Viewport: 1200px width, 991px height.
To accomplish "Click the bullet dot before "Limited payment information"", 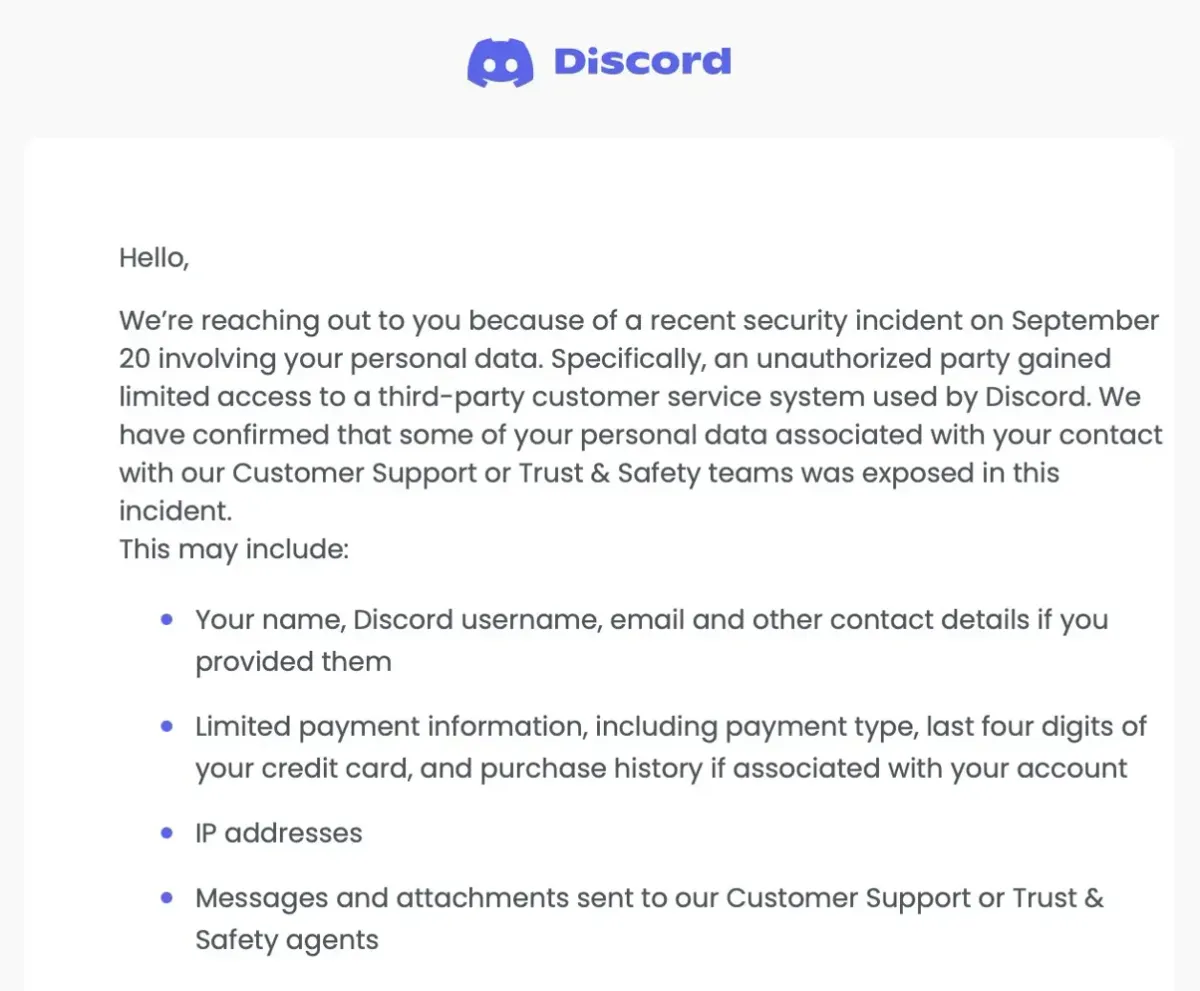I will pyautogui.click(x=166, y=727).
